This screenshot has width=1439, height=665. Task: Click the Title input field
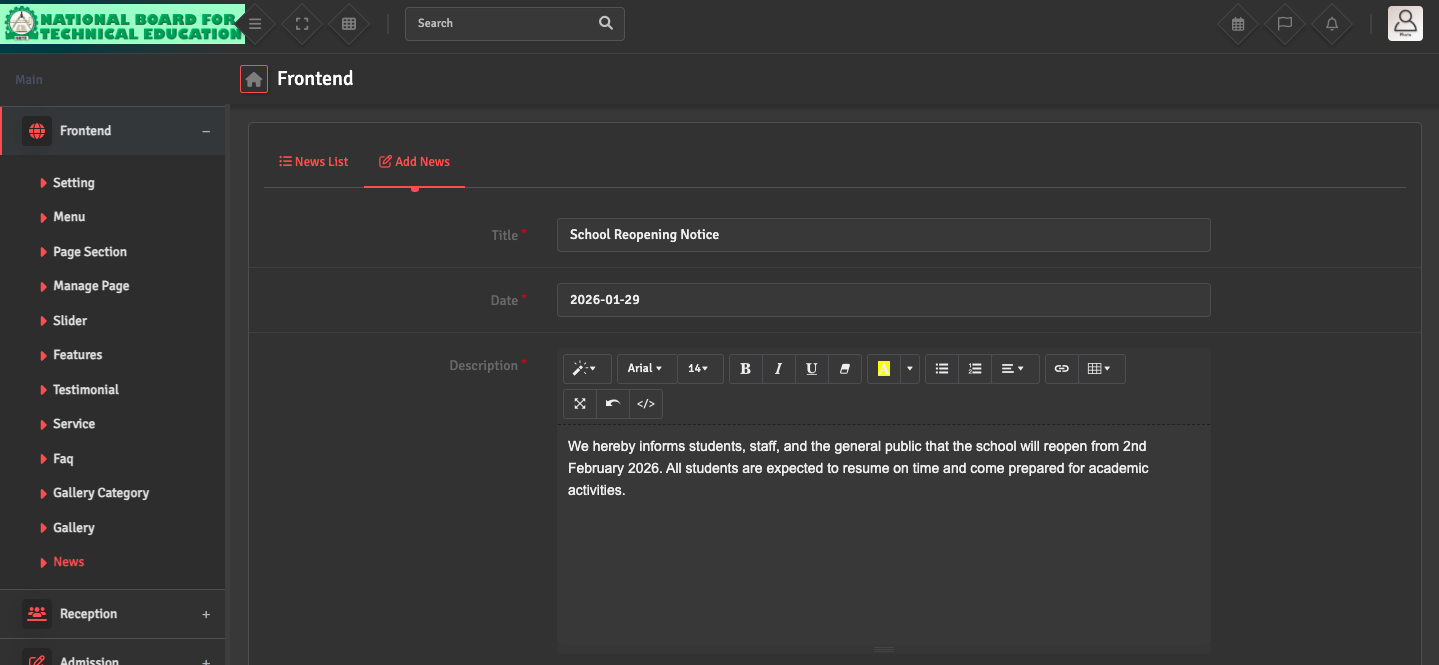pyautogui.click(x=883, y=235)
